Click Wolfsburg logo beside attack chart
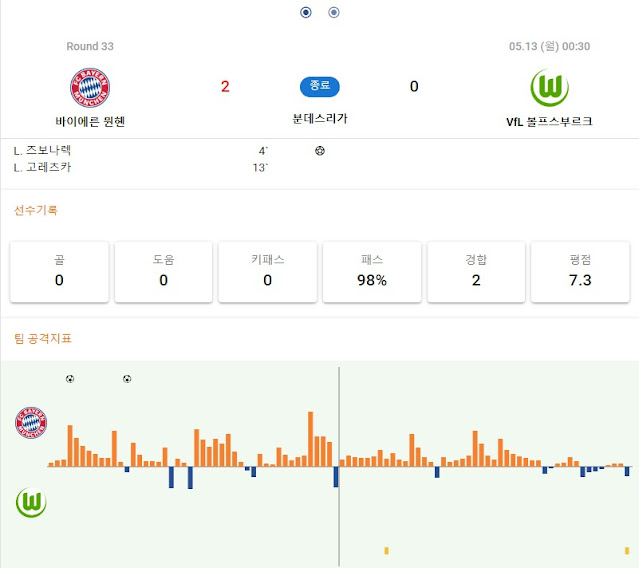639x568 pixels. tap(31, 502)
